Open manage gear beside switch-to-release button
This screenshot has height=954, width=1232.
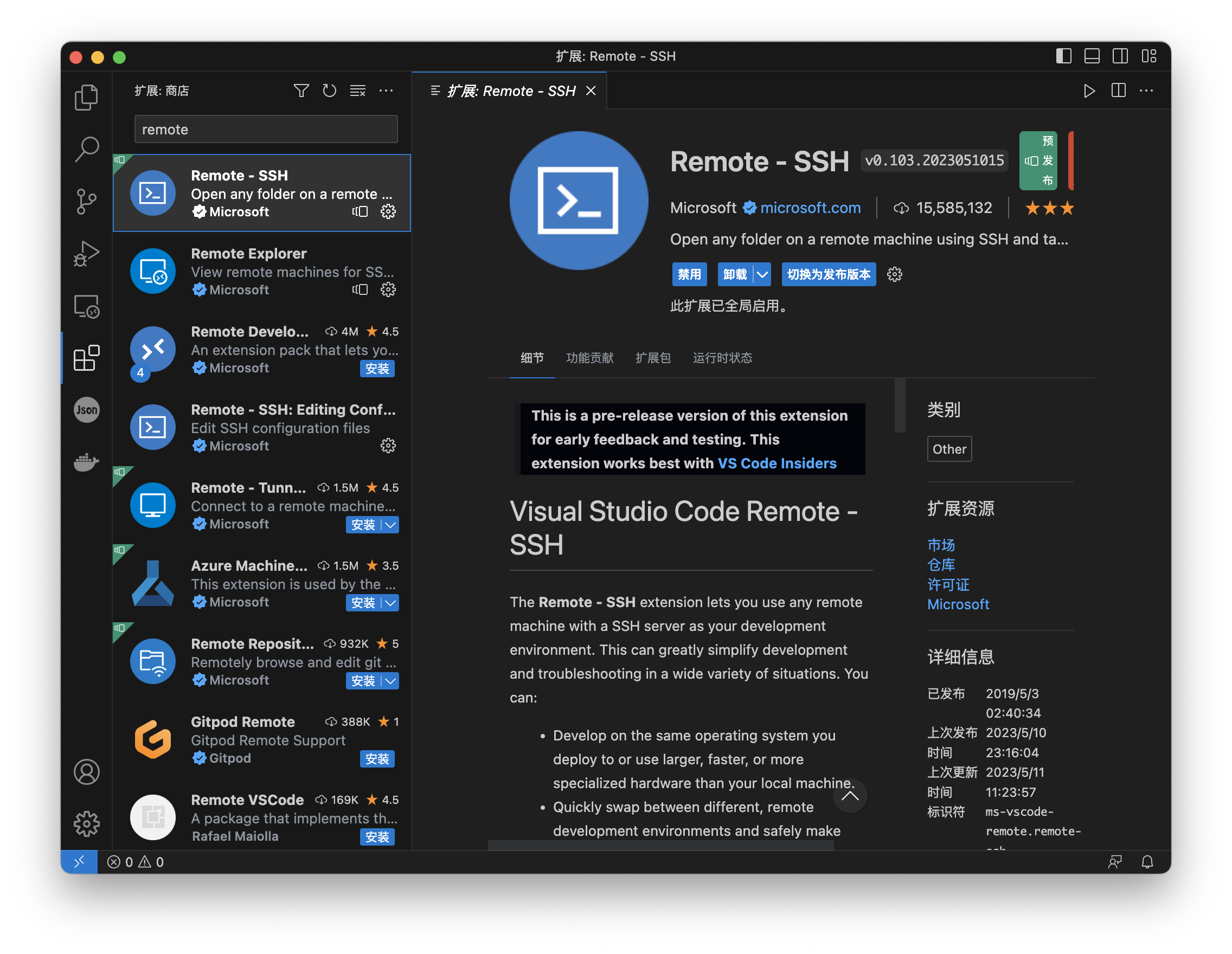pyautogui.click(x=895, y=275)
